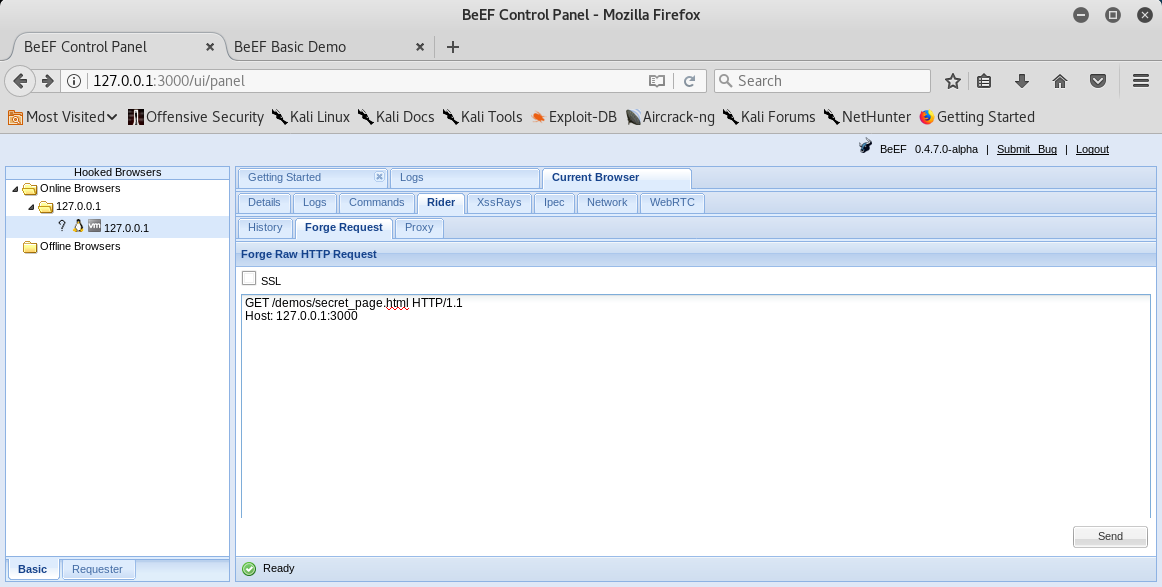
Task: Log out of BeEF
Action: tap(1092, 149)
